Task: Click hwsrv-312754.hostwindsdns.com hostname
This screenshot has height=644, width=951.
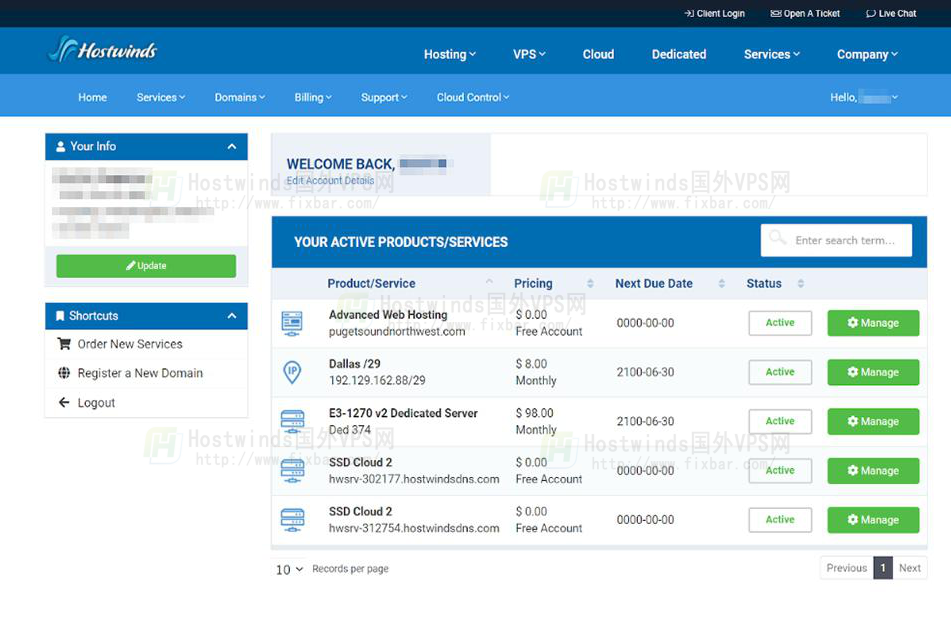Action: point(414,528)
